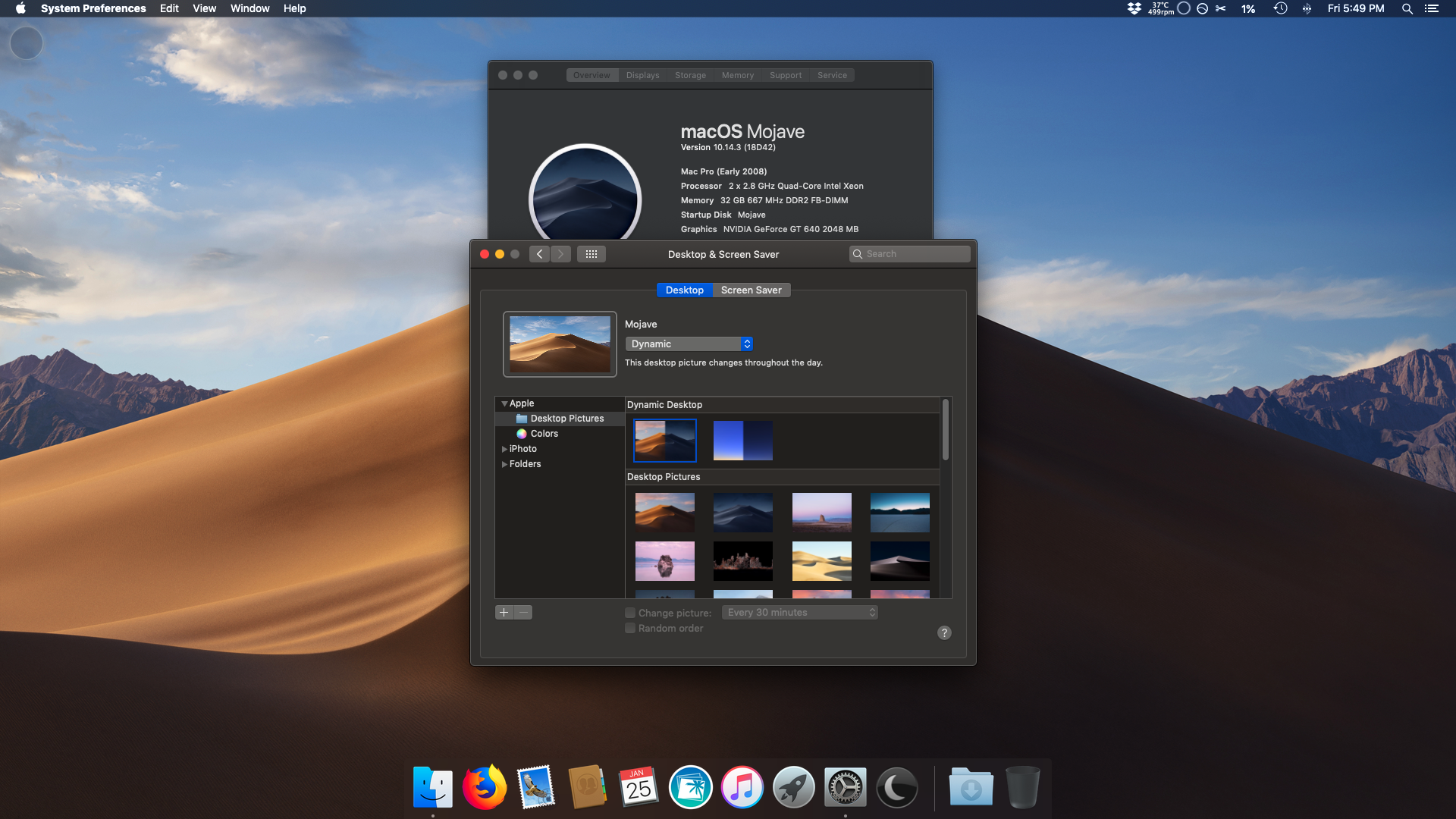Click the plus button to add folder
Image resolution: width=1456 pixels, height=819 pixels.
[504, 613]
